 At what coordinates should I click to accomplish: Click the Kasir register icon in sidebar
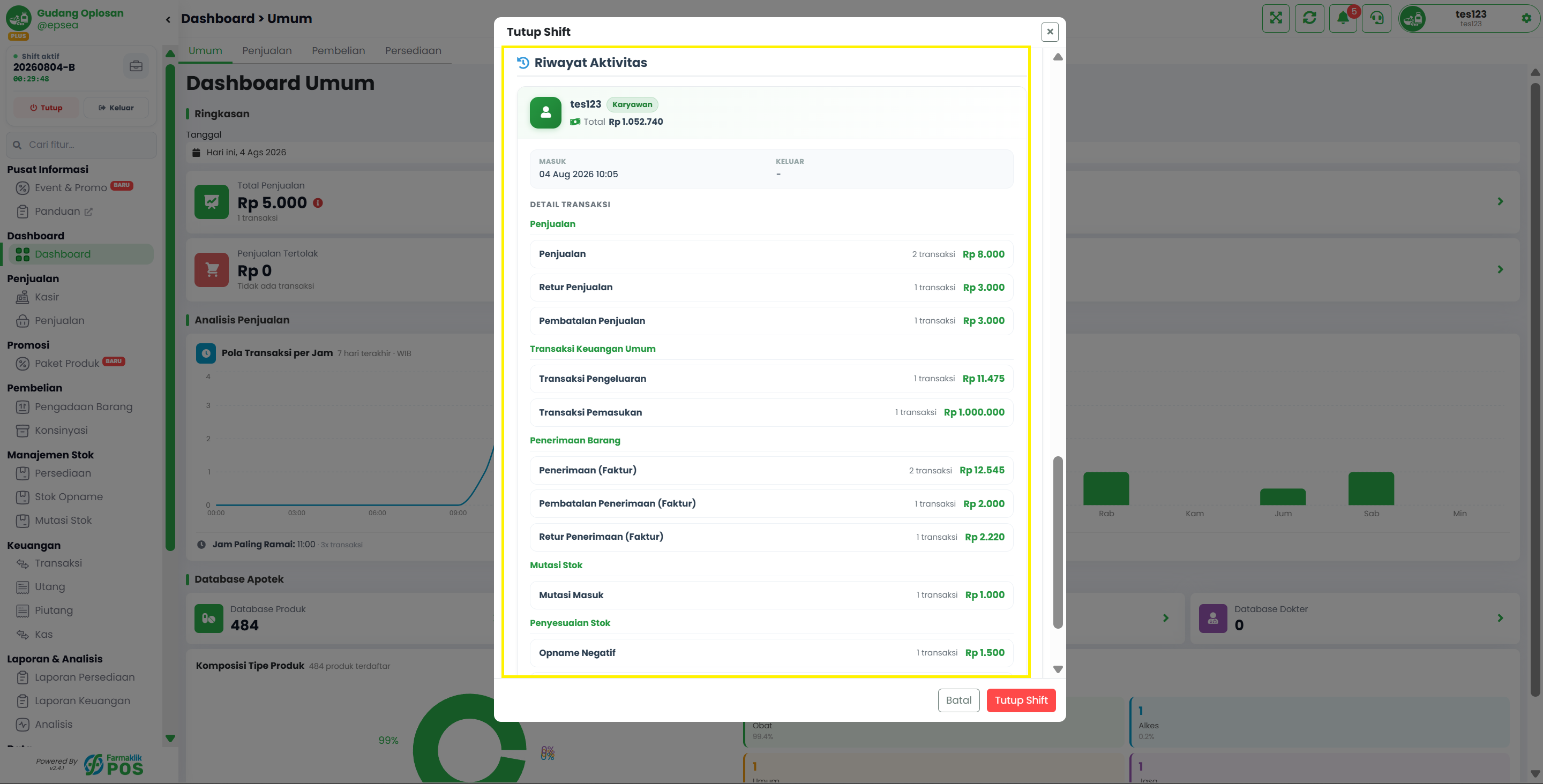pyautogui.click(x=22, y=297)
